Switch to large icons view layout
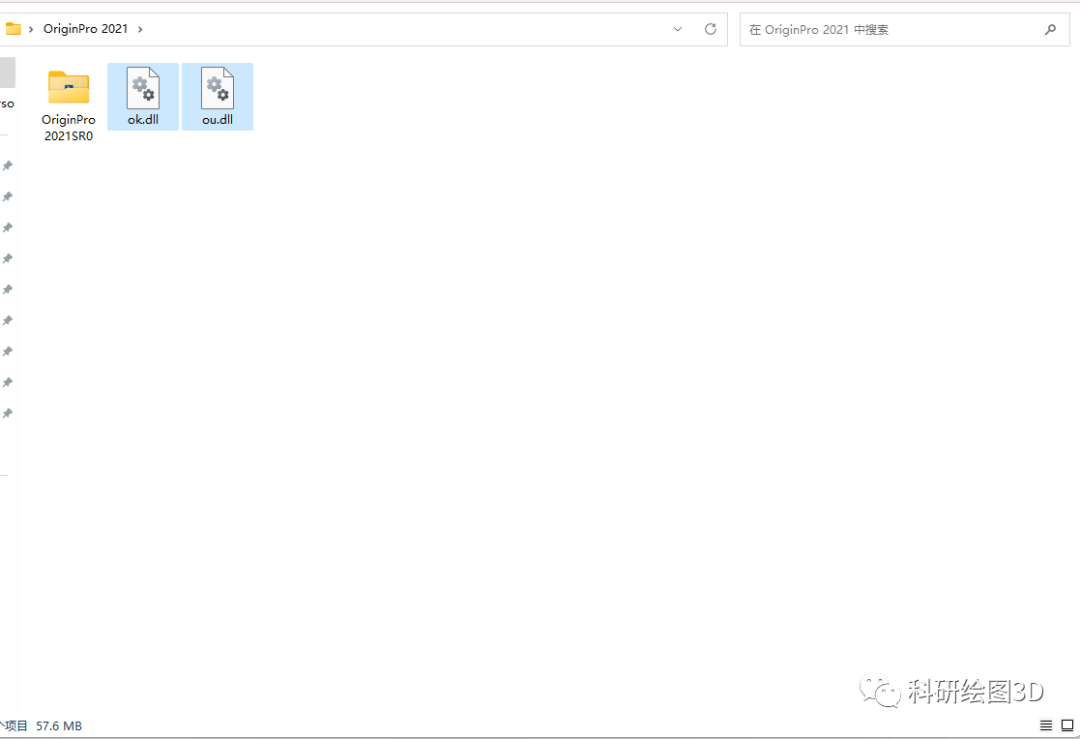Viewport: 1080px width, 739px height. (x=1067, y=725)
